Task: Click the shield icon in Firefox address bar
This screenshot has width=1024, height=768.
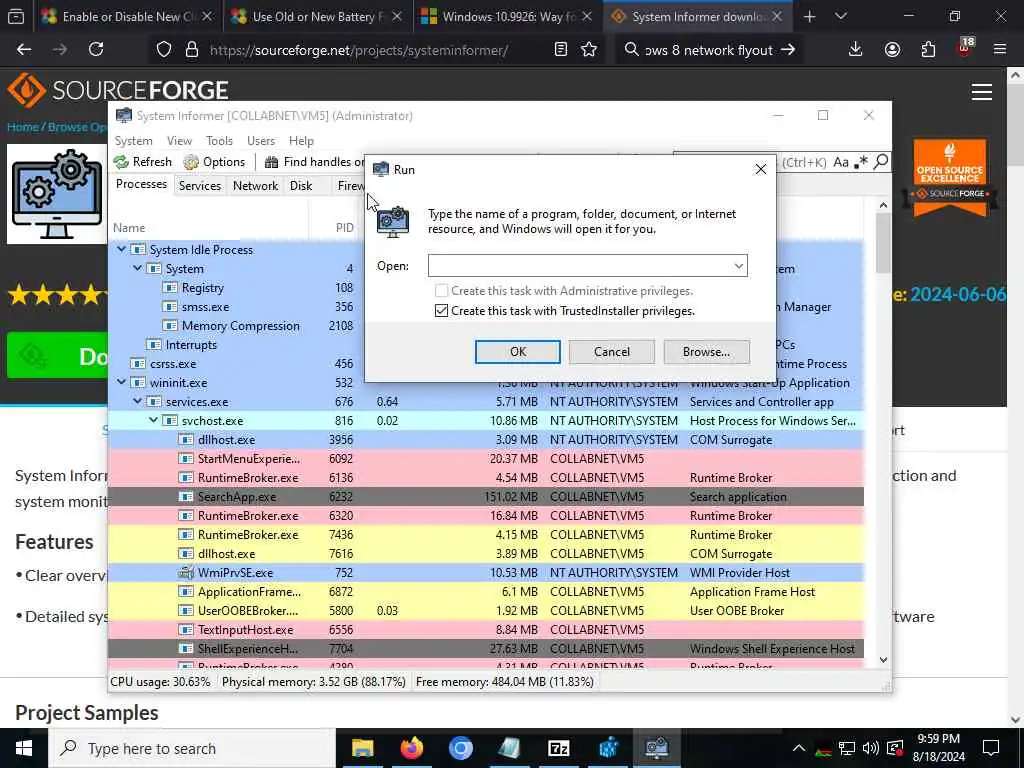Action: tap(164, 50)
